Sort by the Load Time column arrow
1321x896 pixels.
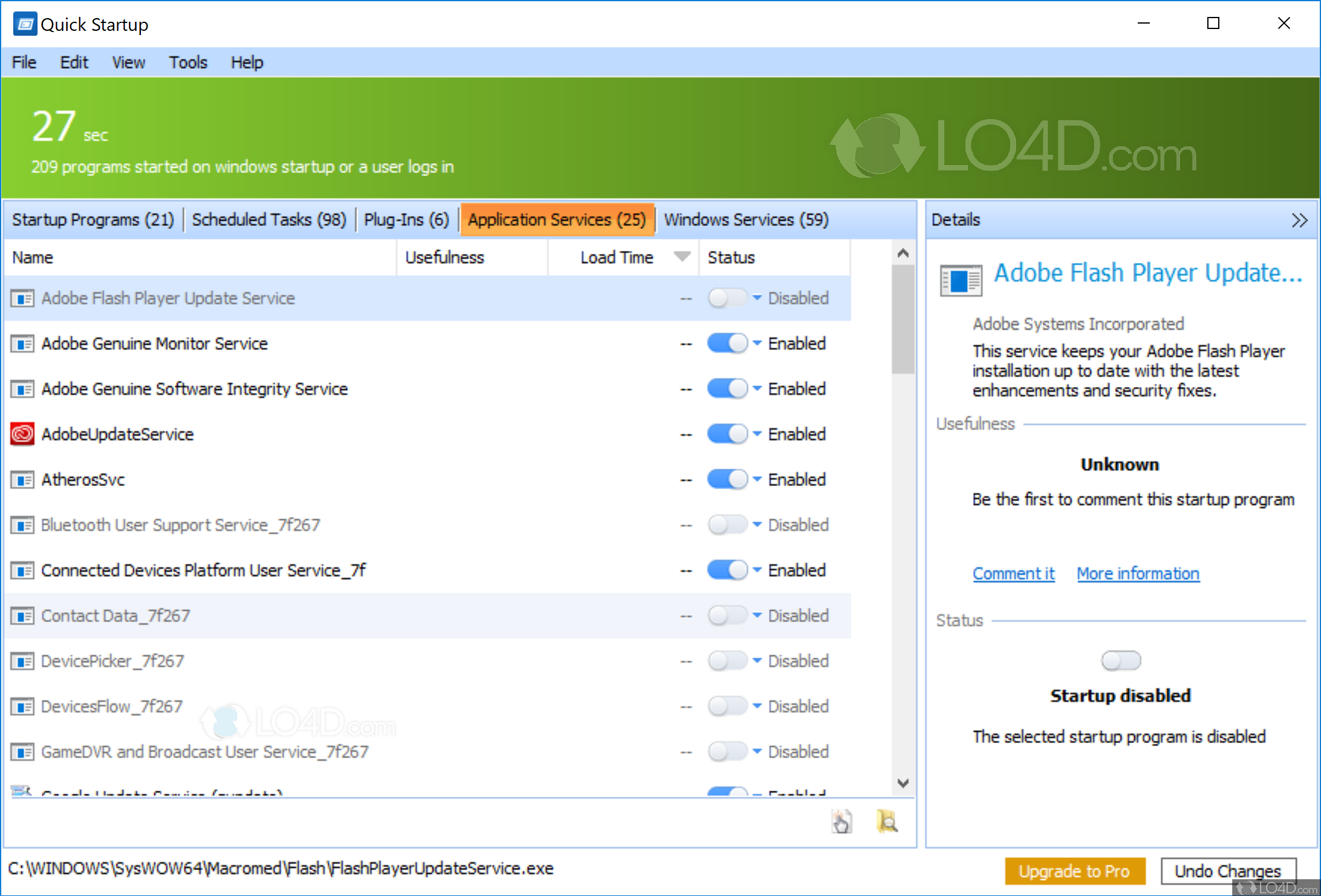[x=682, y=257]
